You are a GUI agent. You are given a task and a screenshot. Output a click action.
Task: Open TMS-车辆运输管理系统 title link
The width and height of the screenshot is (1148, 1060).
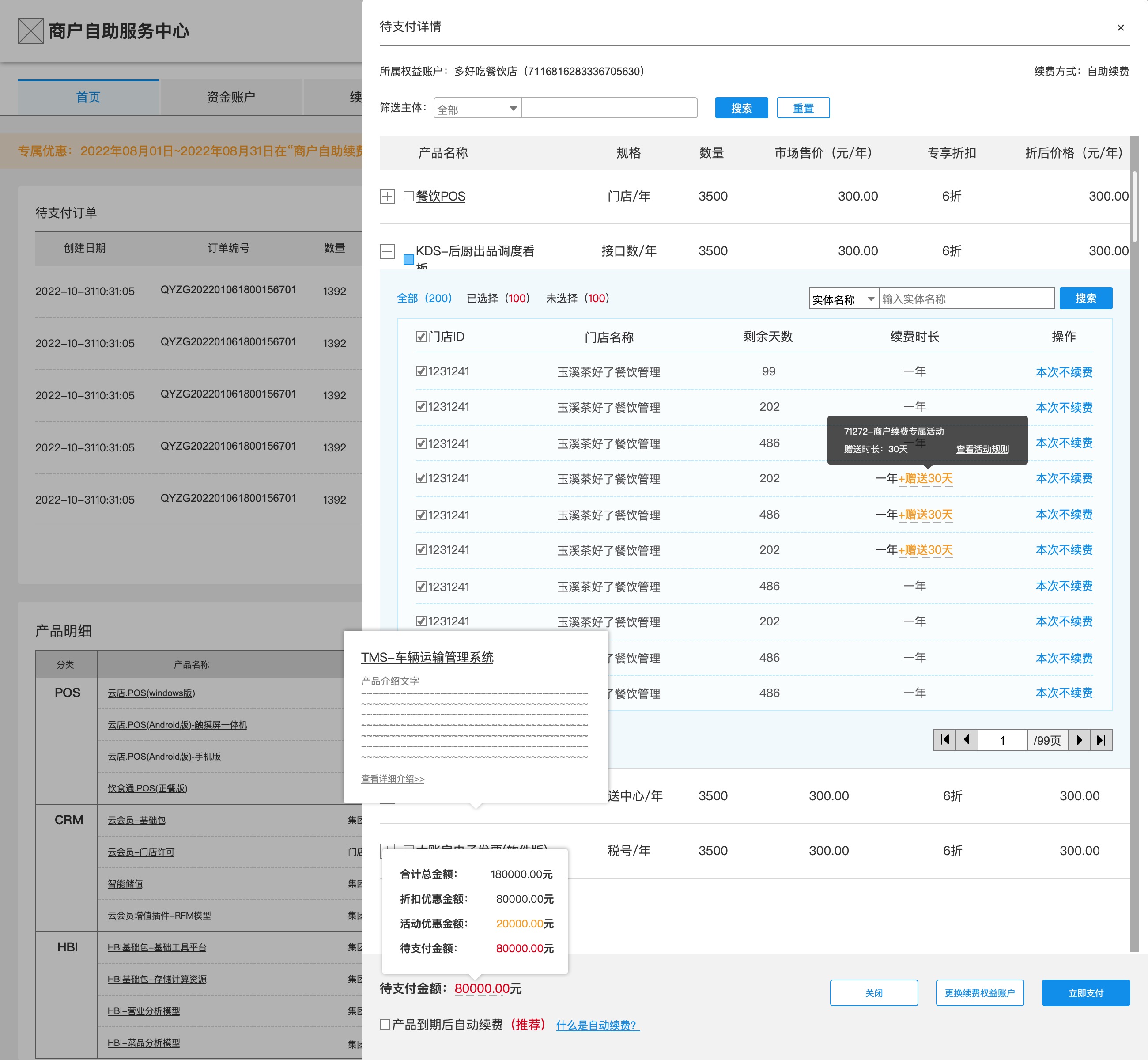tap(427, 657)
